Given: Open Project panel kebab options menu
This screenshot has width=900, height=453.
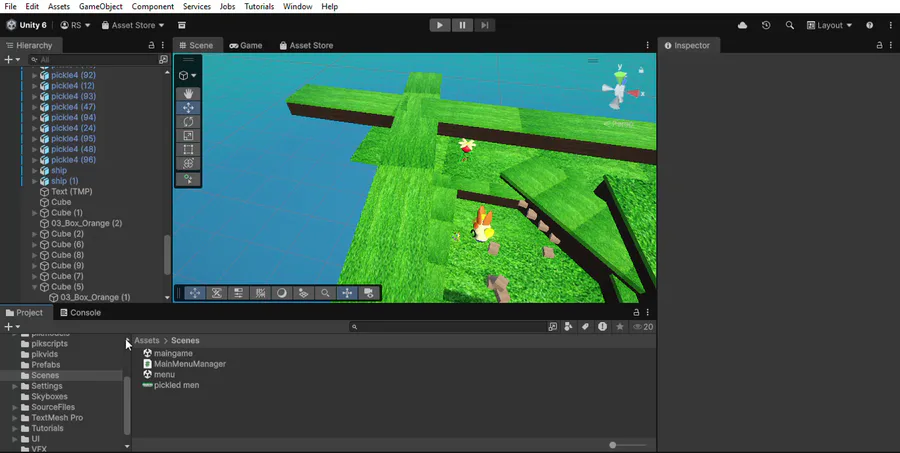Looking at the screenshot, I should tap(647, 312).
